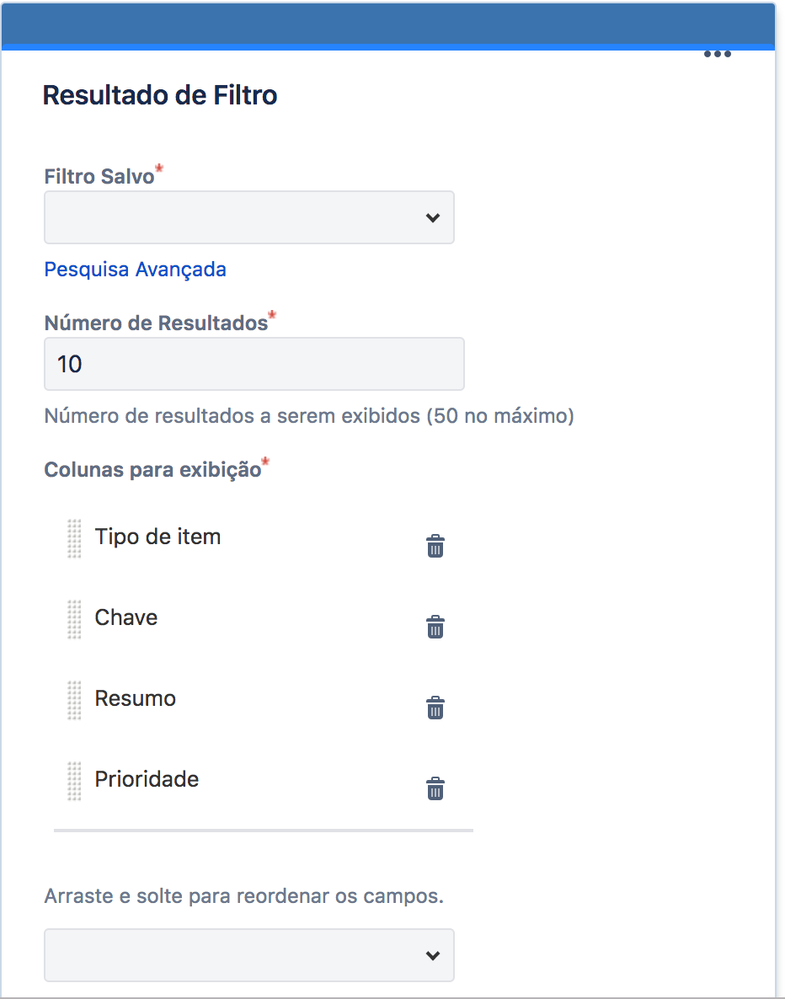Viewport: 785px width, 999px height.
Task: Open the gadget options ellipsis menu
Action: point(718,54)
